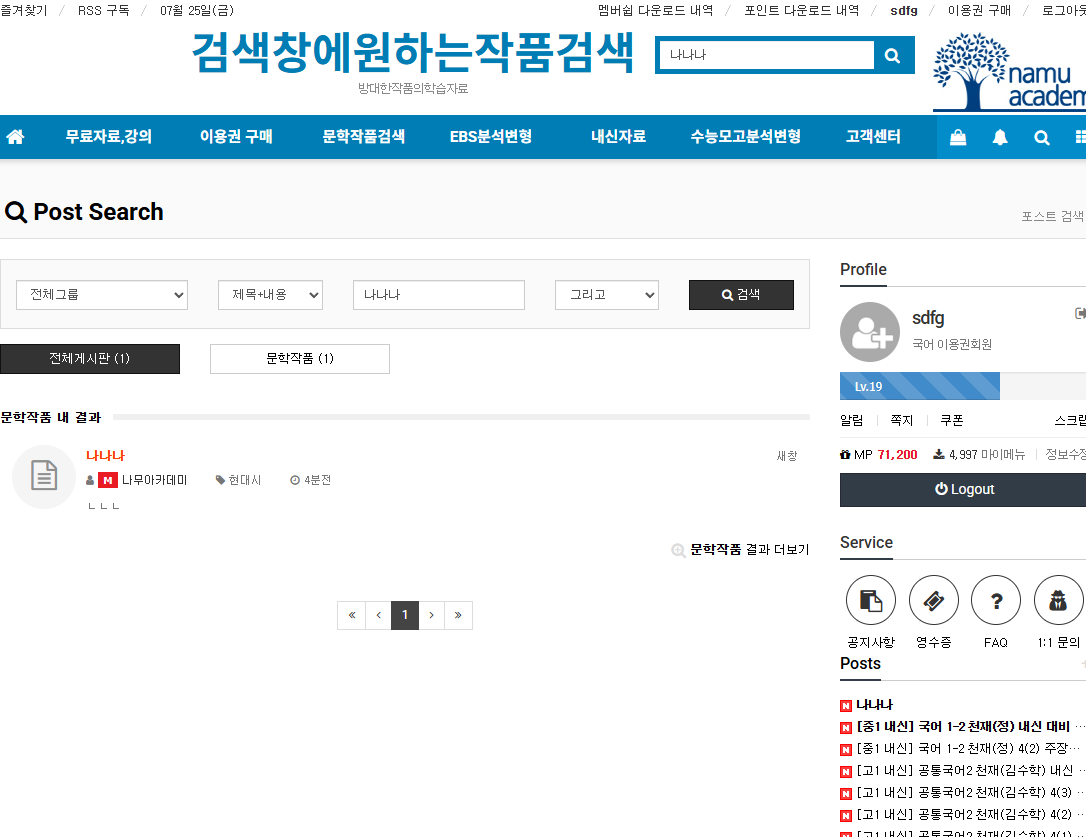Open the FAQ question mark icon
This screenshot has width=1086, height=837.
[x=996, y=600]
